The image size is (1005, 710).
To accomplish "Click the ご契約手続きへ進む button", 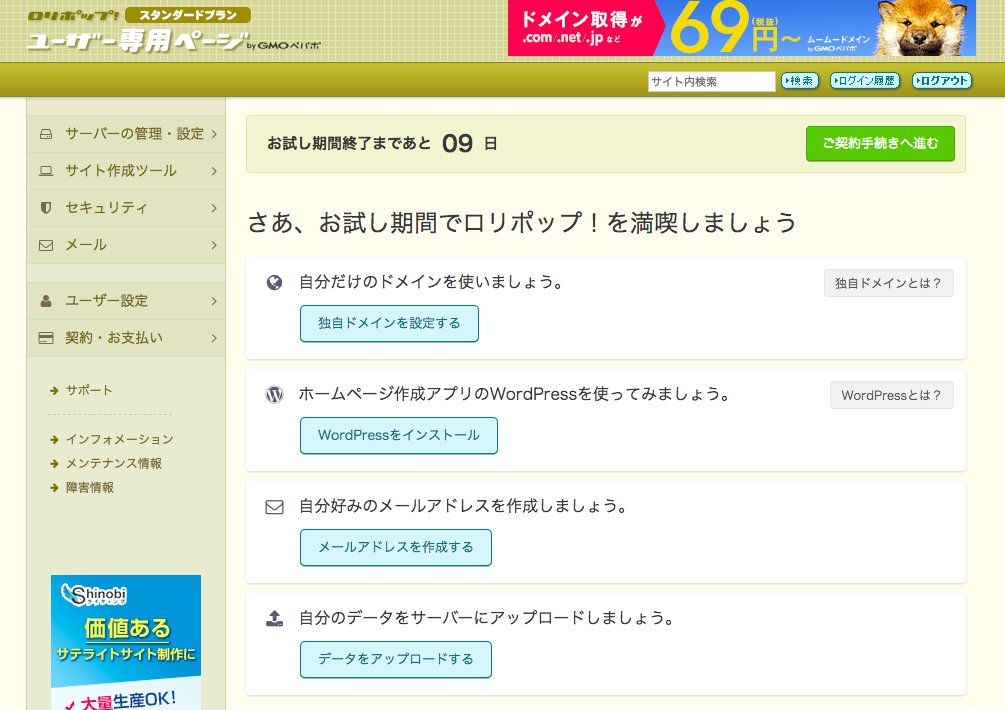I will [x=880, y=144].
